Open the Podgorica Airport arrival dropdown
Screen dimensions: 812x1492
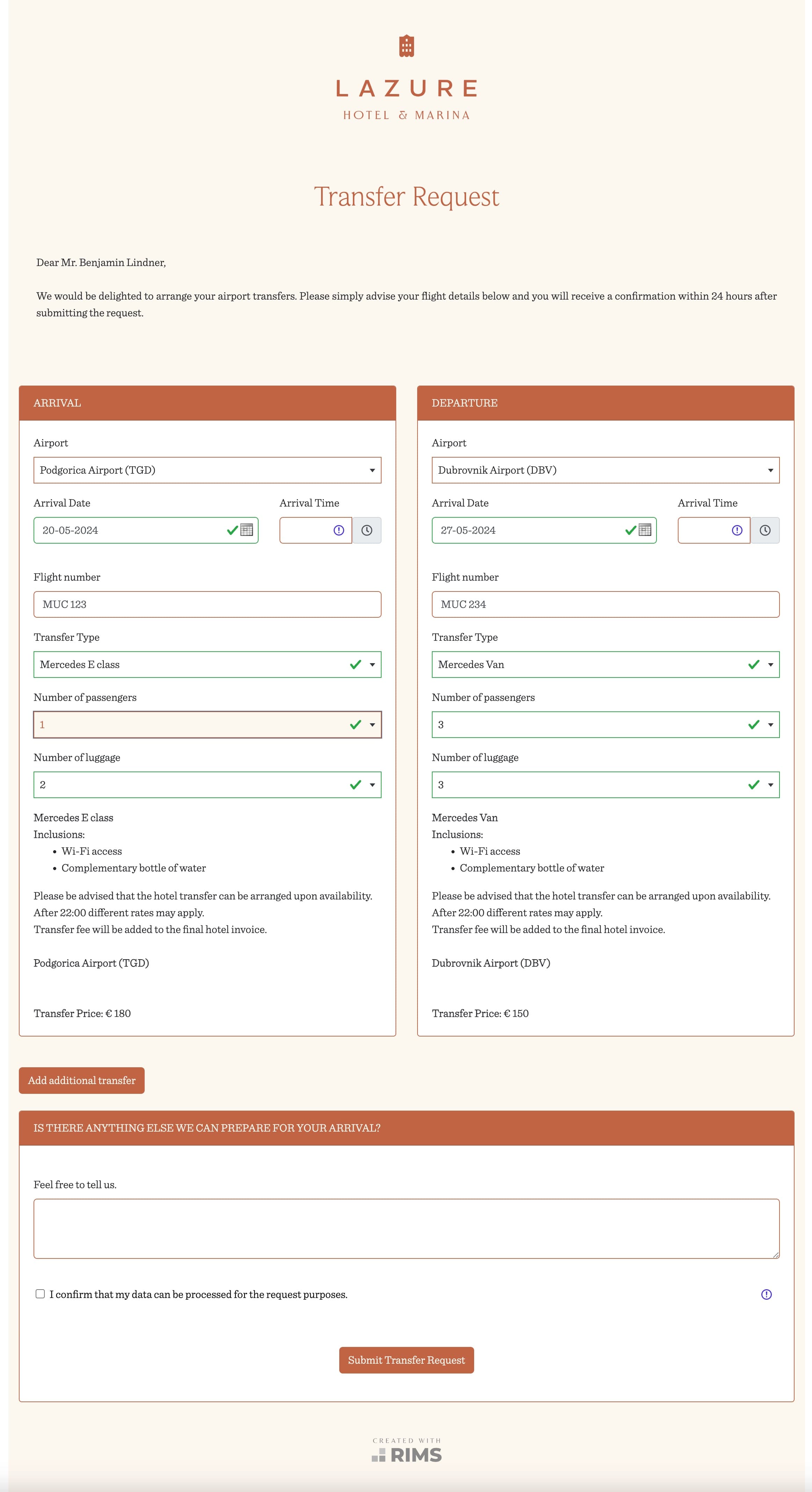207,470
